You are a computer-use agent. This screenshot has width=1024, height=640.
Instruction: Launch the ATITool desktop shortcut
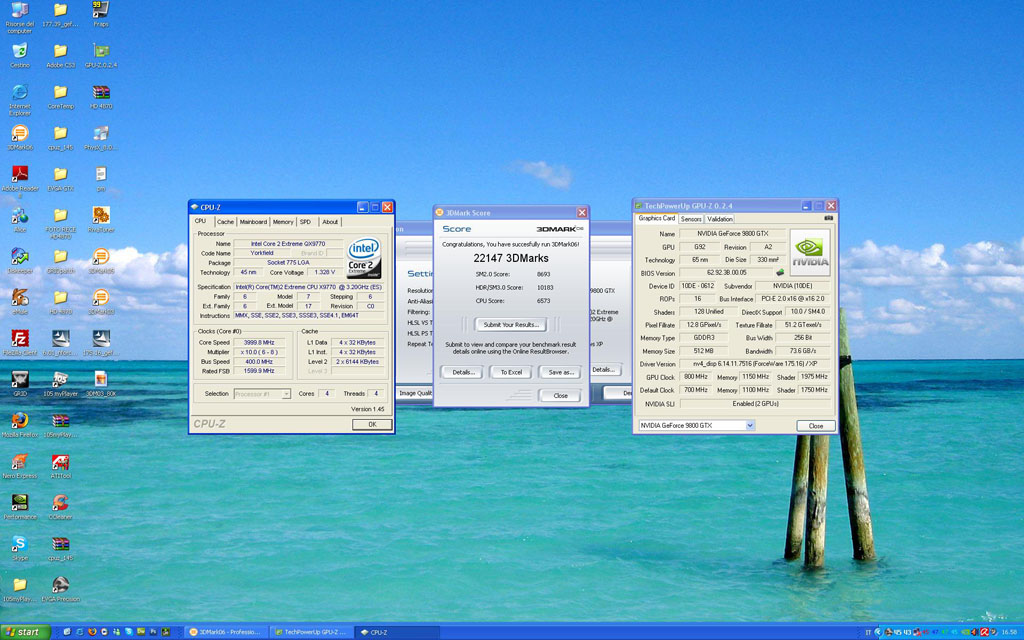[60, 466]
